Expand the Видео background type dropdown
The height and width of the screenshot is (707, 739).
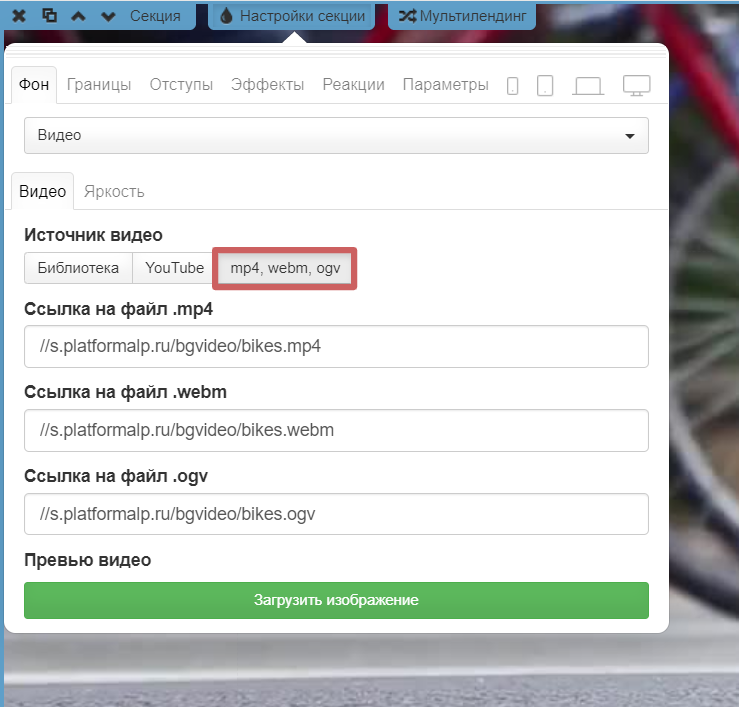(336, 135)
